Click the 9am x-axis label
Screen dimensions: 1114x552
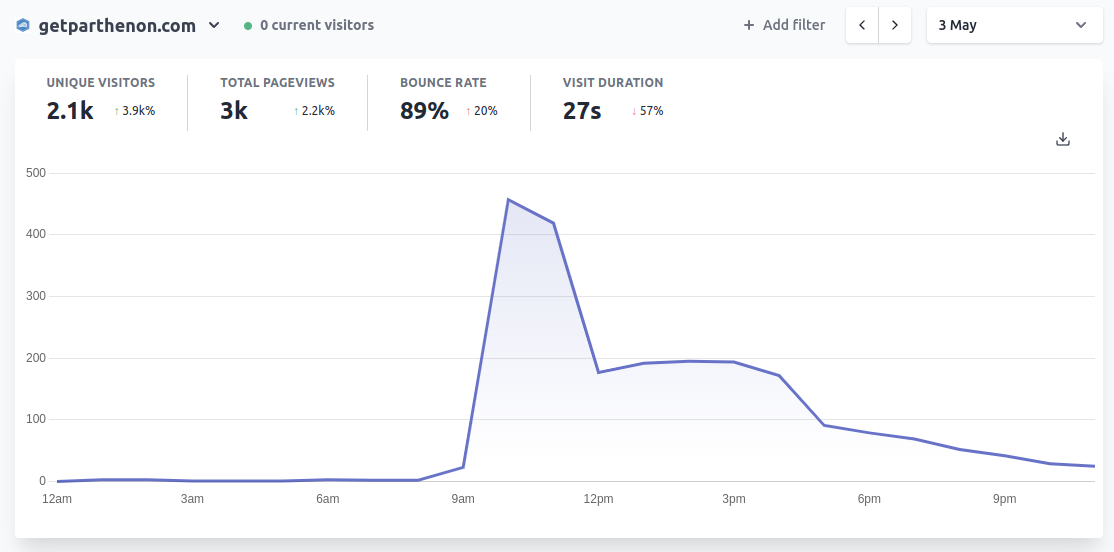click(463, 499)
